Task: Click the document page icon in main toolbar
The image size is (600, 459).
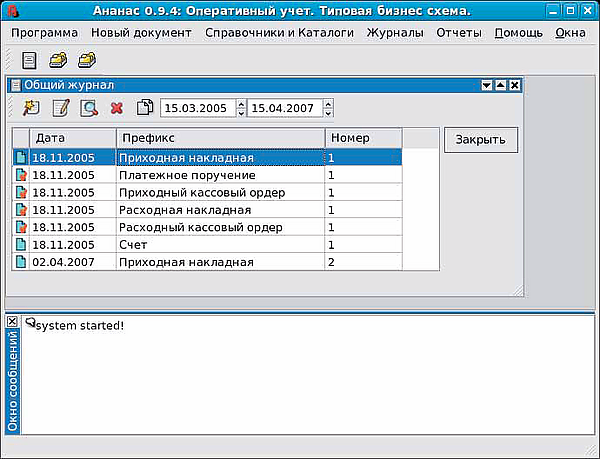Action: pos(29,60)
